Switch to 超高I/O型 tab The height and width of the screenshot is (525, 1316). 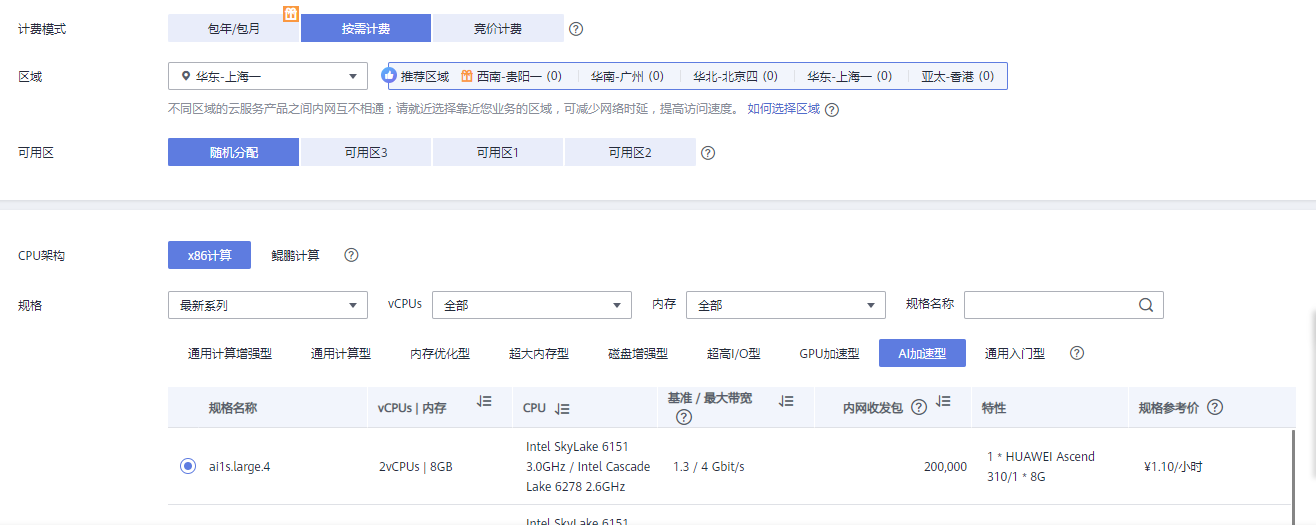(x=734, y=353)
